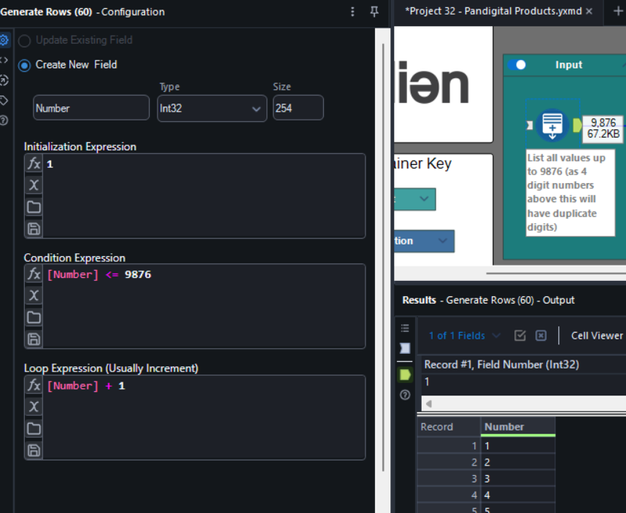626x513 pixels.
Task: Click the Number column header in Results
Action: click(518, 427)
